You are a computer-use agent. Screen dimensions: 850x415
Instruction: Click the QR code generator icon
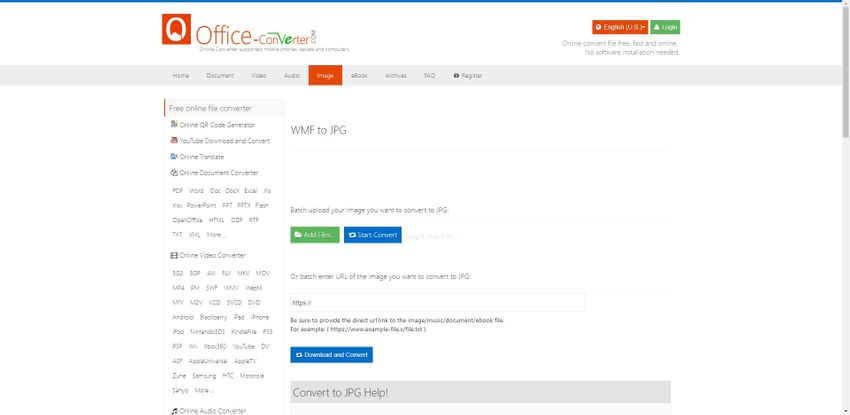pos(174,124)
